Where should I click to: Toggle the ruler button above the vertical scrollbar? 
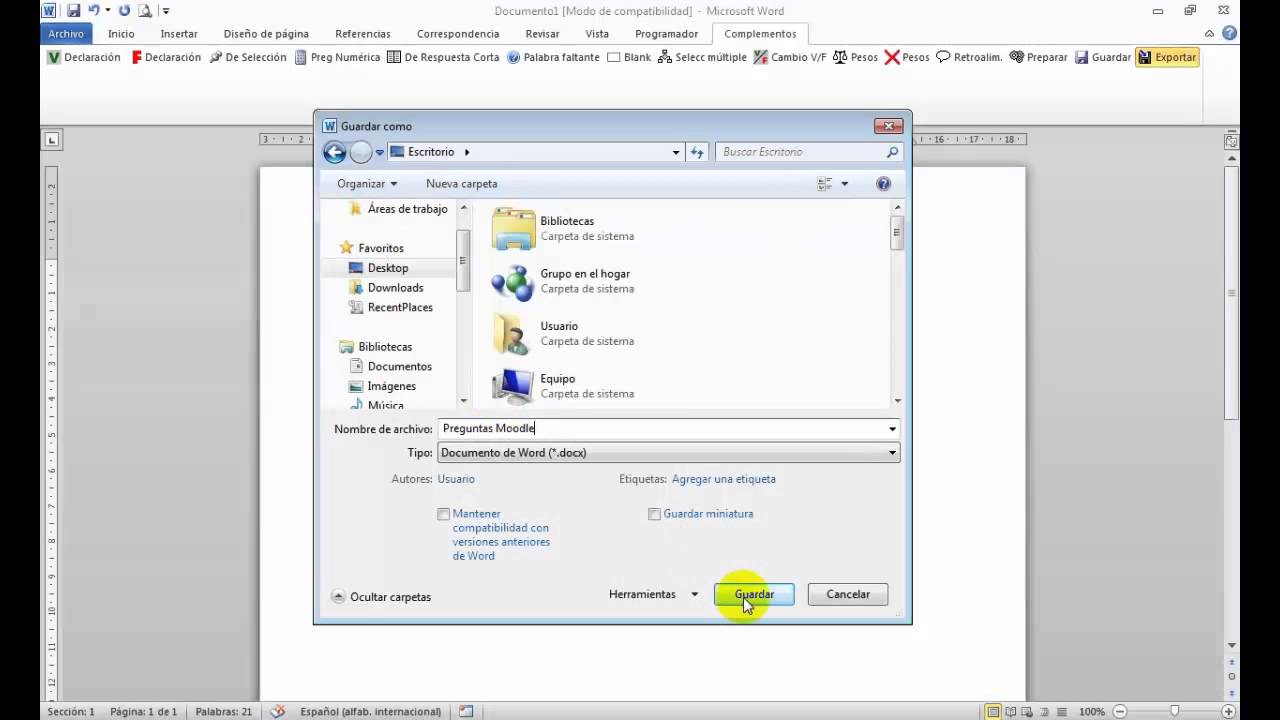pyautogui.click(x=1232, y=142)
